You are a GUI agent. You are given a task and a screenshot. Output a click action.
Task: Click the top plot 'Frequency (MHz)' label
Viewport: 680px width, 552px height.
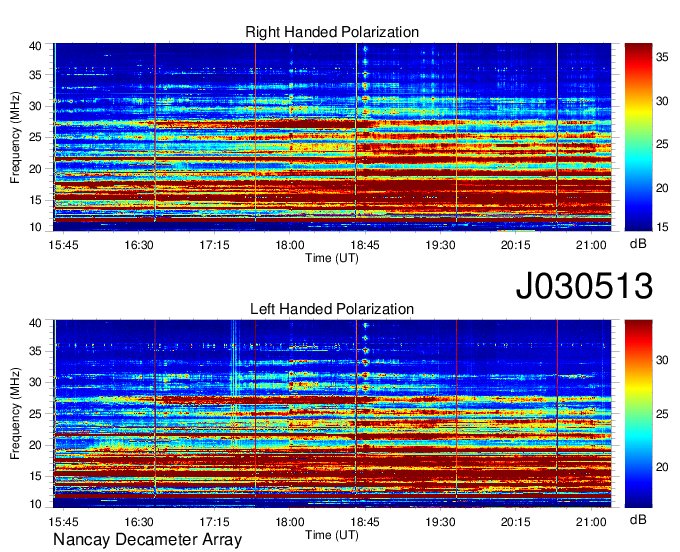tap(15, 137)
